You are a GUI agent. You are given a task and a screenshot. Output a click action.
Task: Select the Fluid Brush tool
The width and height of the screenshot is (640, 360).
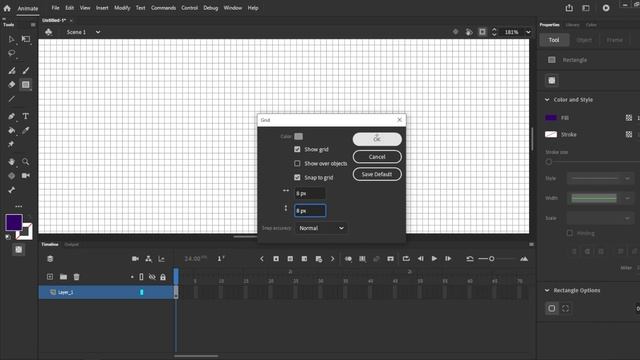(x=11, y=71)
